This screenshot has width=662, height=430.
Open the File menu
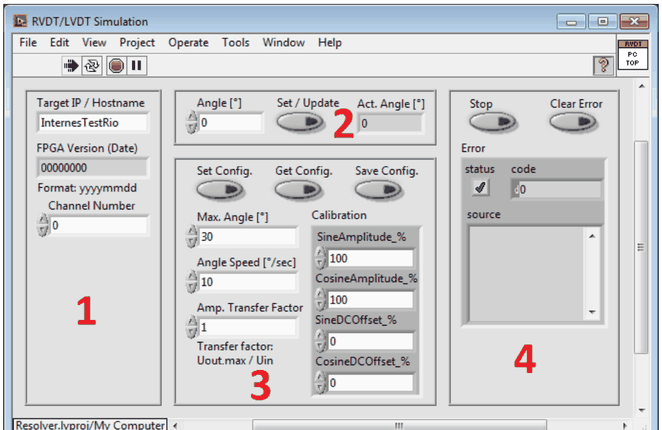coord(28,43)
